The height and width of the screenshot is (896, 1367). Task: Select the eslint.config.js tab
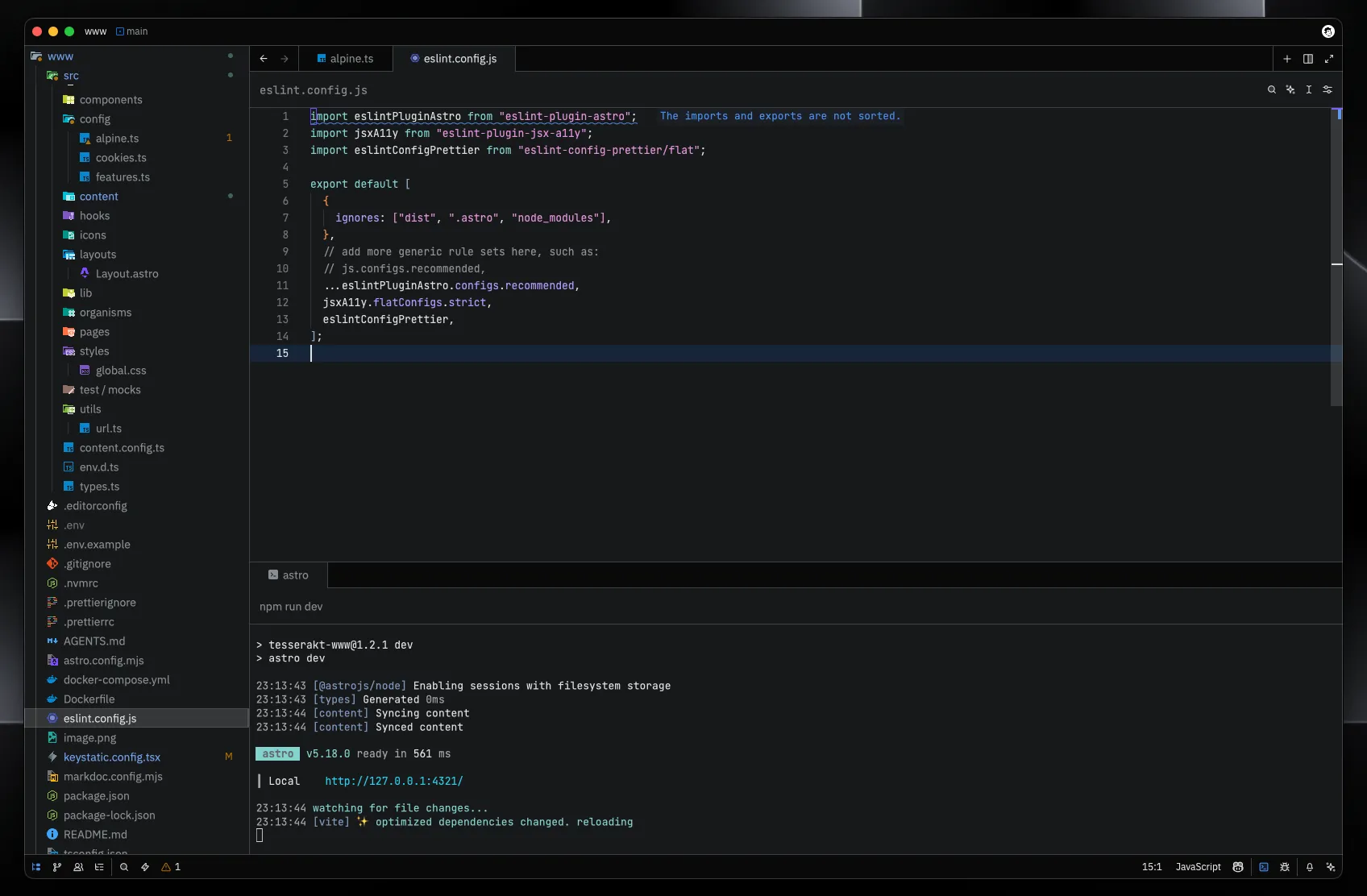(454, 59)
